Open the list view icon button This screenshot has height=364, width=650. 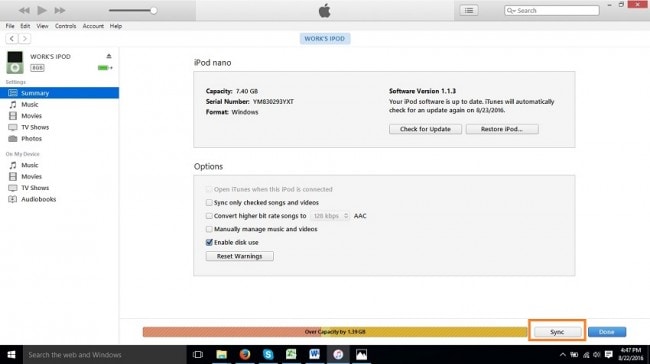[x=468, y=10]
